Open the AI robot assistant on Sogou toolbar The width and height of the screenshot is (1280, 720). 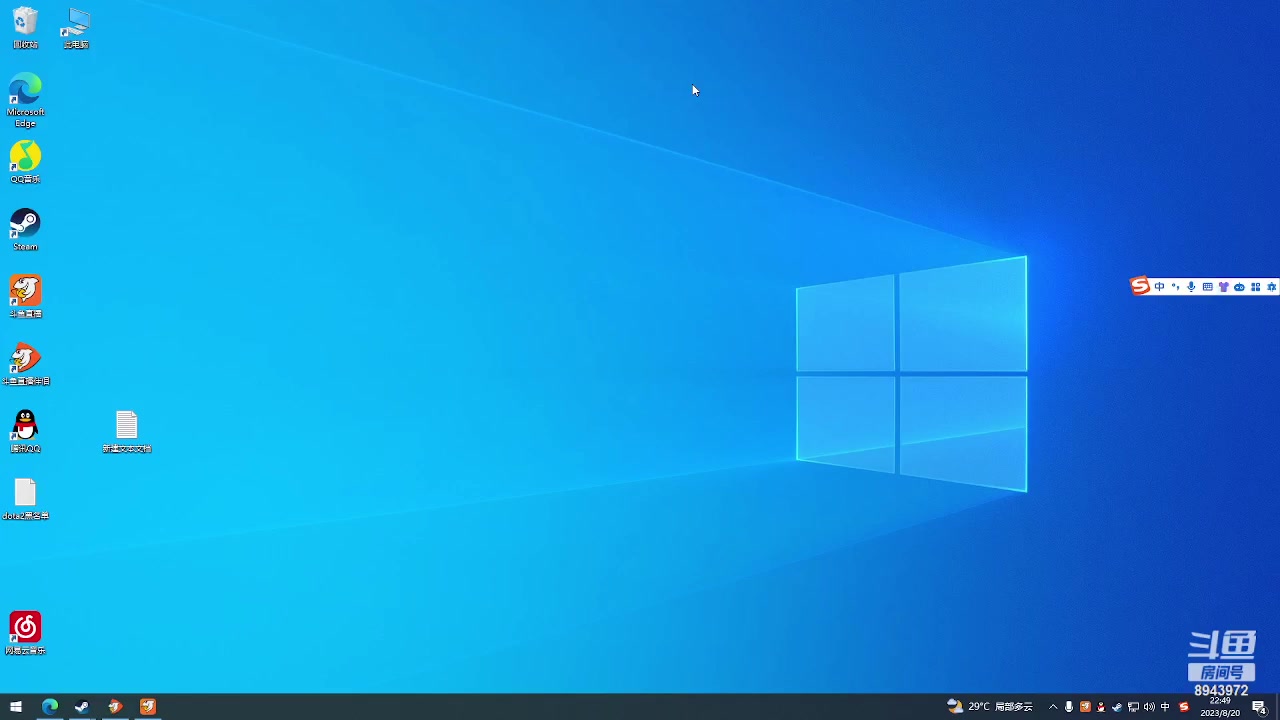coord(1239,287)
